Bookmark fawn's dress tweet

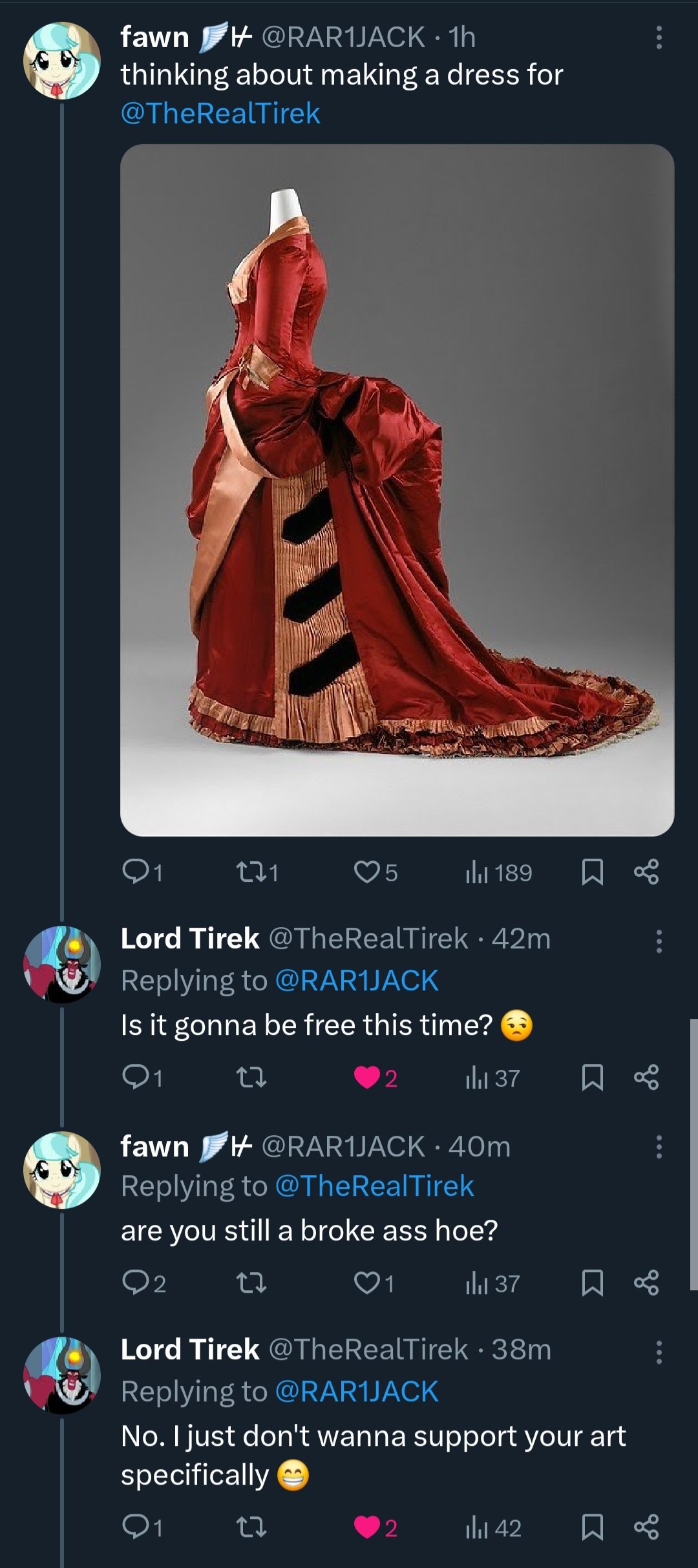[x=592, y=872]
